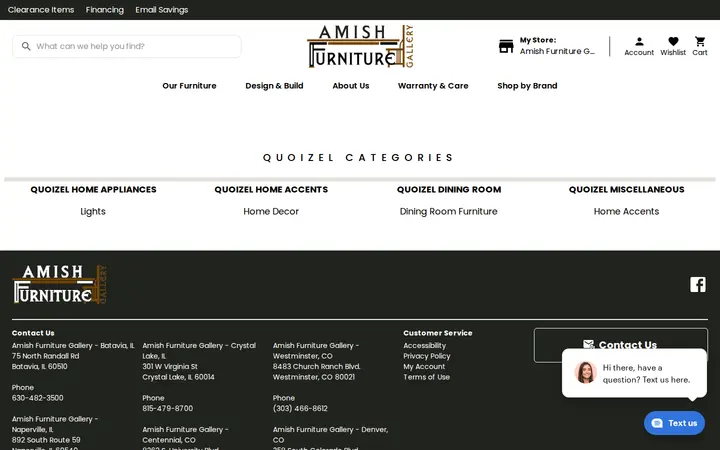Click the '75 North Randall Rd' address
This screenshot has height=450, width=720.
point(45,356)
